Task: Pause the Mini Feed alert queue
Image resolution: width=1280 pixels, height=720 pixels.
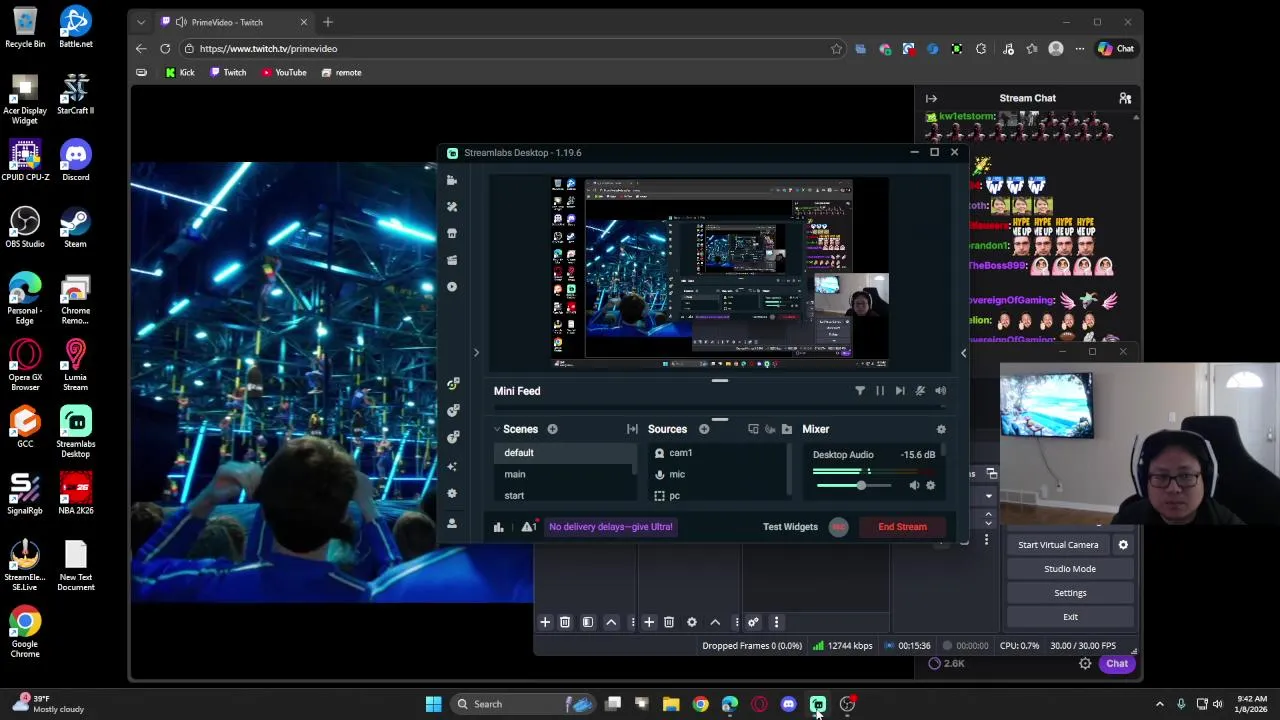Action: pos(880,391)
